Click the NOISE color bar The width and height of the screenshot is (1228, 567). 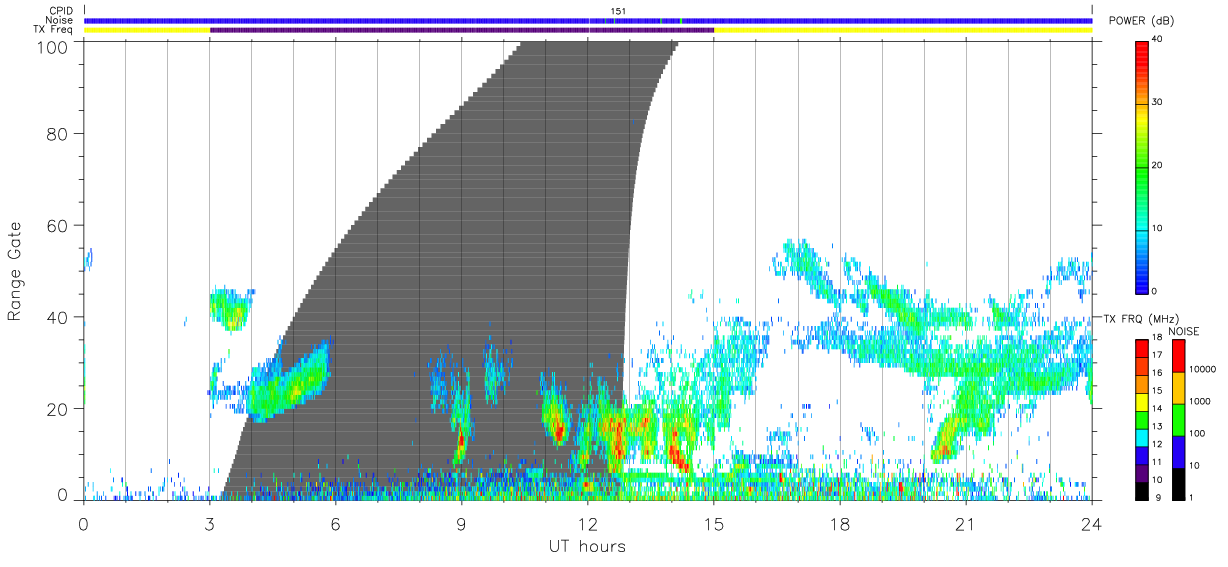[x=1178, y=419]
